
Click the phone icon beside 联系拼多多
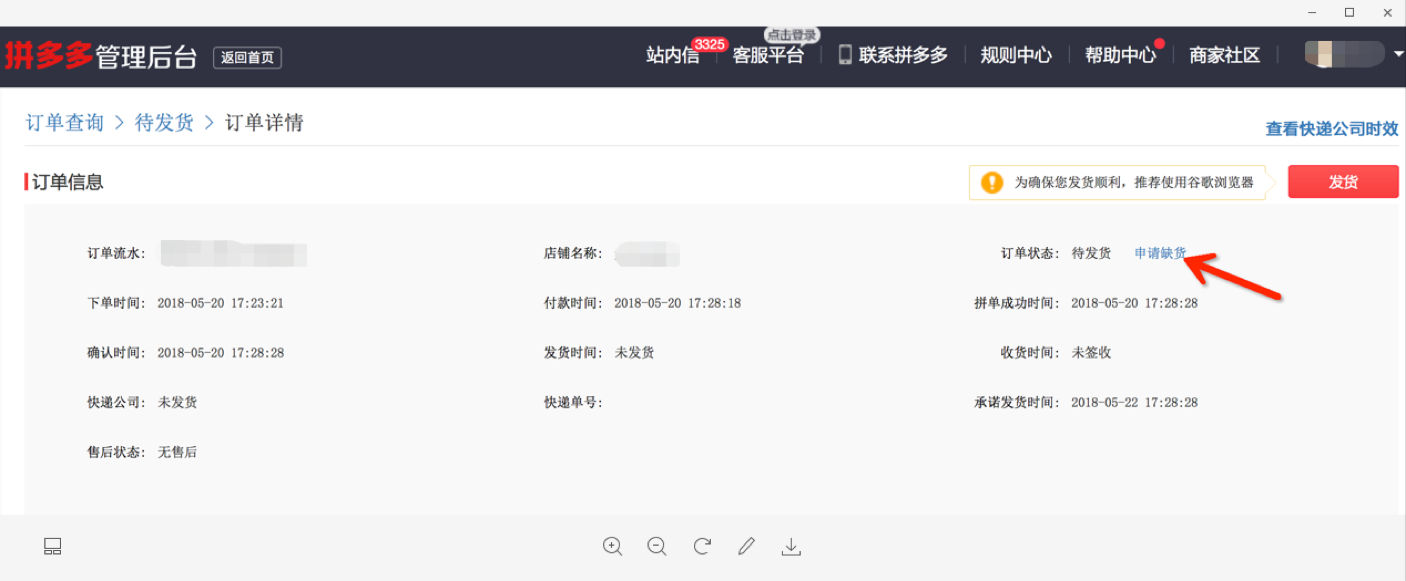click(845, 55)
